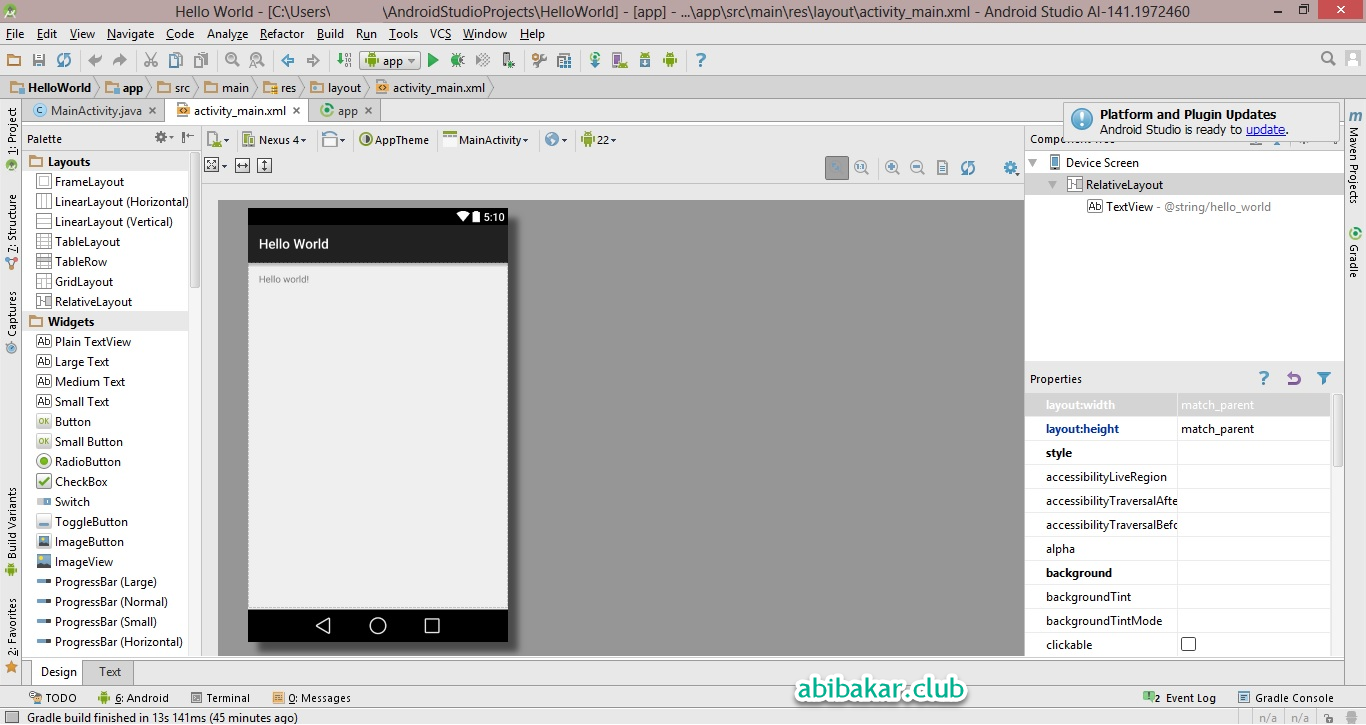Open the API level 22 dropdown
Viewport: 1366px width, 725px height.
598,140
